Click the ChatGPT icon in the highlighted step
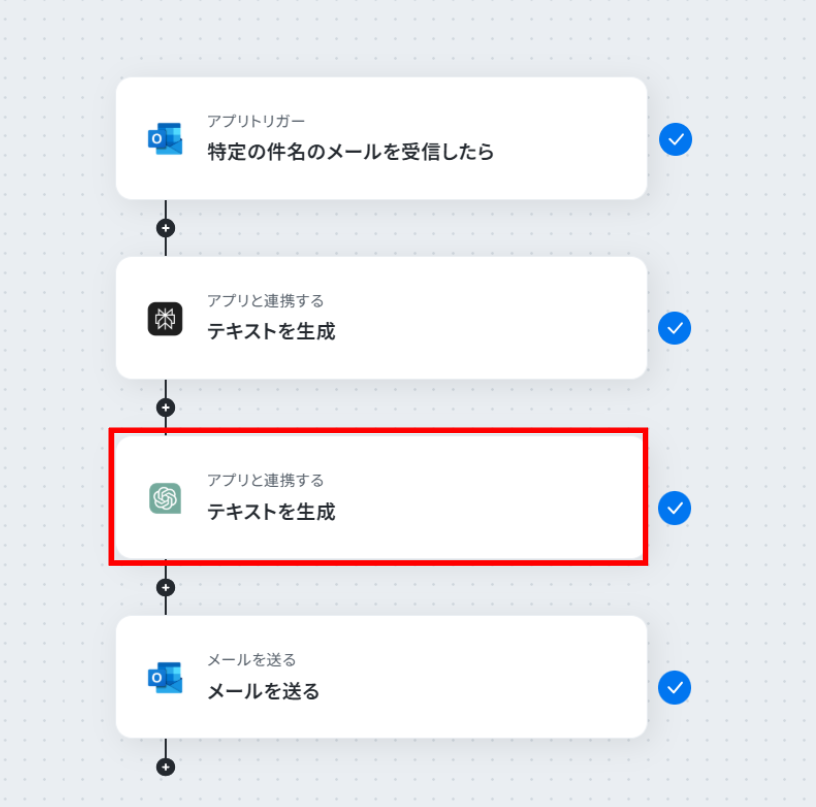Screen dimensions: 816x807 click(x=165, y=498)
